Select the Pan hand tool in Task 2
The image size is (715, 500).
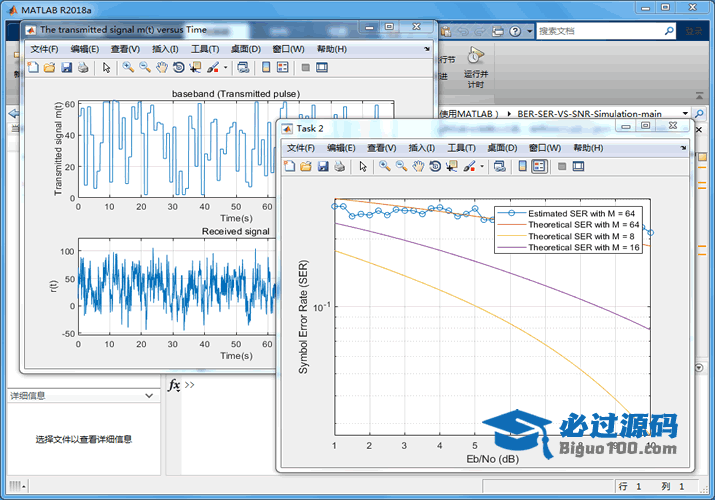pos(418,166)
